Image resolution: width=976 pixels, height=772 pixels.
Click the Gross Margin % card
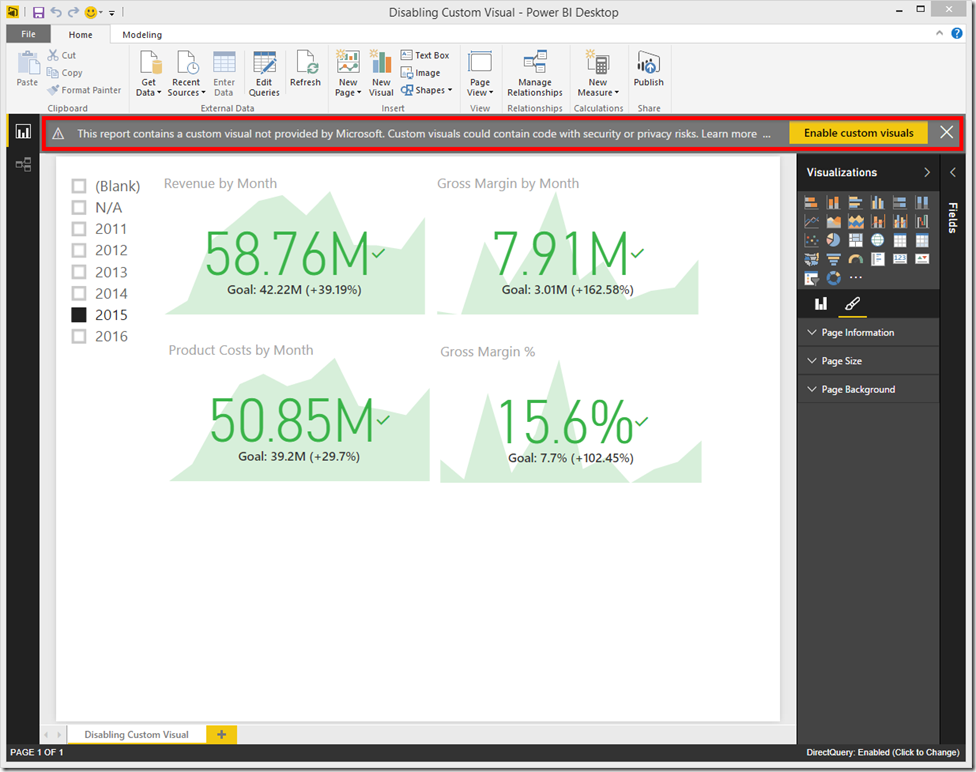[570, 415]
